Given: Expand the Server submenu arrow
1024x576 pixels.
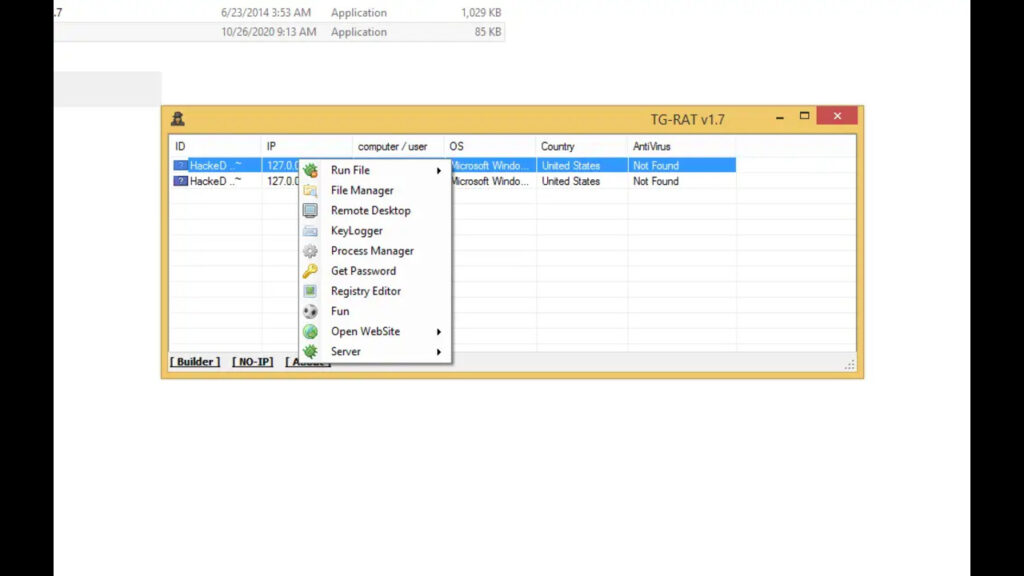Looking at the screenshot, I should [x=439, y=352].
